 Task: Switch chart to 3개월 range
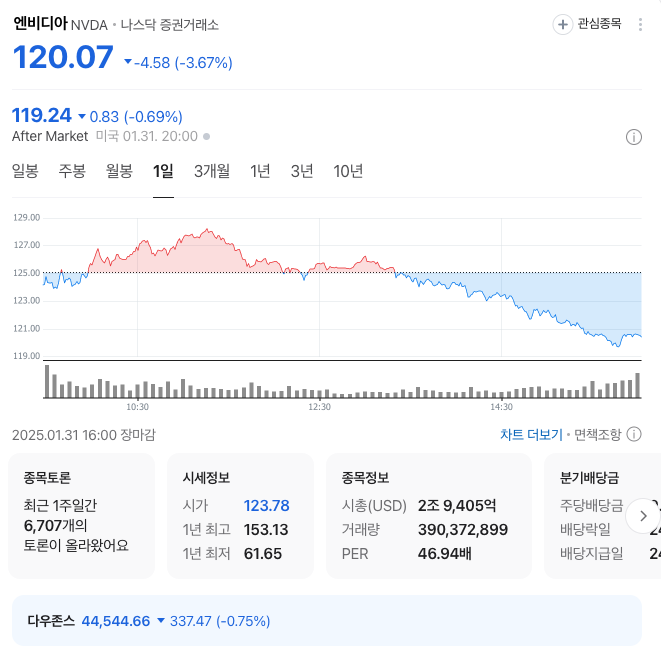pos(212,171)
